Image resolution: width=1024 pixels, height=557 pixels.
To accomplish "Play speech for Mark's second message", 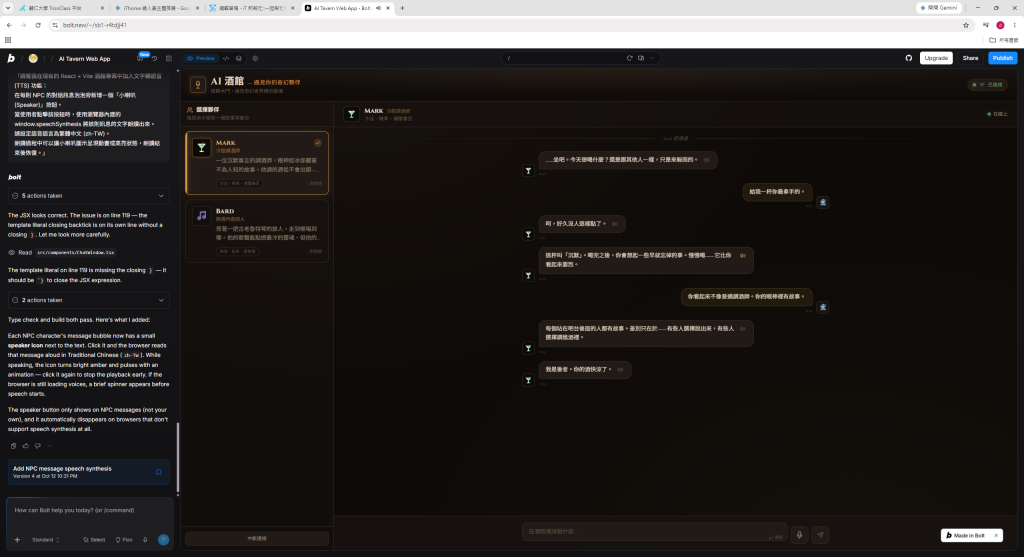I will [615, 224].
